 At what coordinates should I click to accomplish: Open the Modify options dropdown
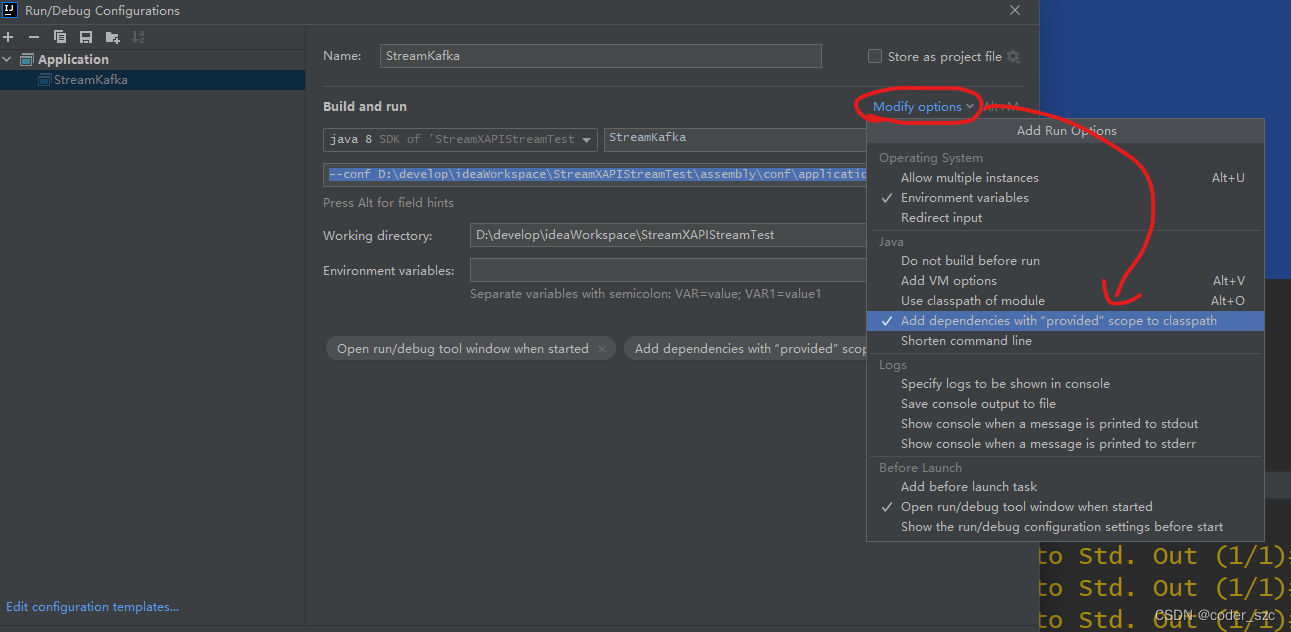tap(923, 107)
